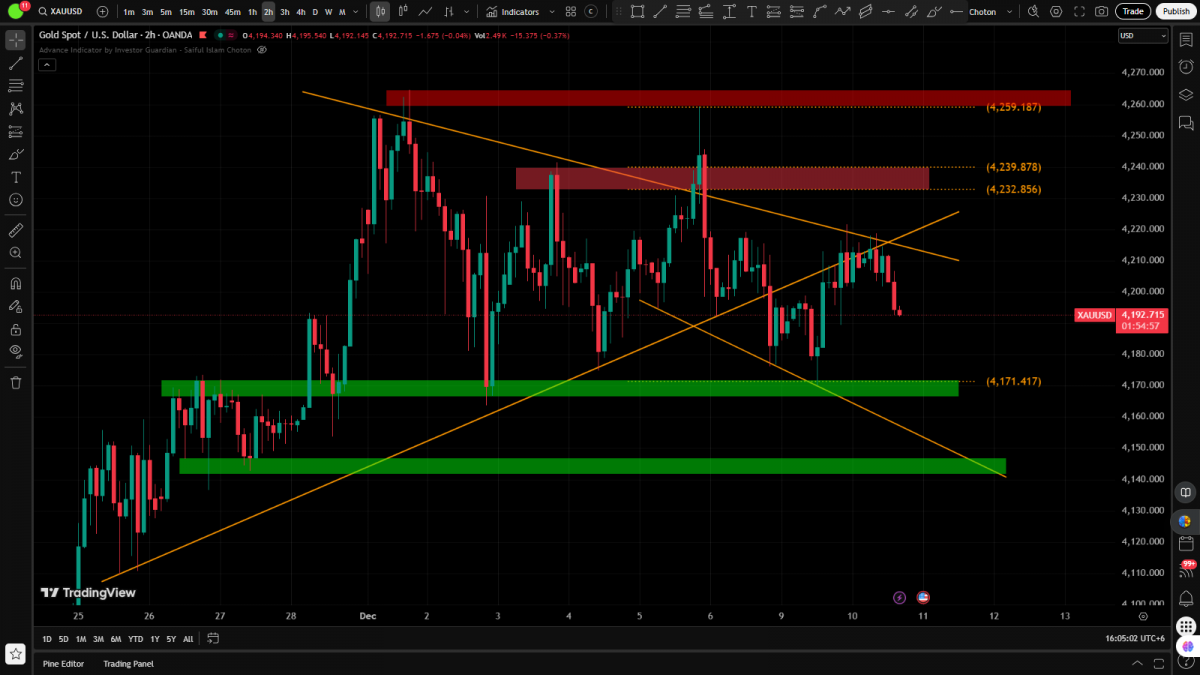Toggle hide all drawings eye in sidebar
Image resolution: width=1200 pixels, height=675 pixels.
click(x=16, y=351)
